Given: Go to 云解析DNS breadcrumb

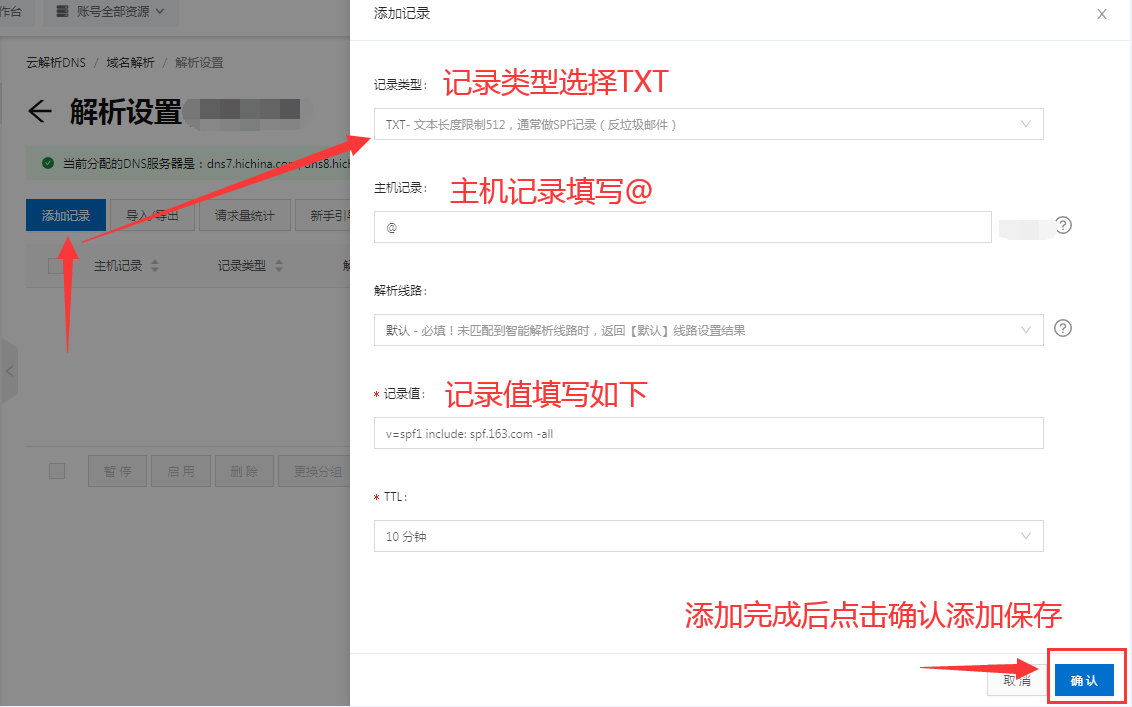Looking at the screenshot, I should coord(56,63).
